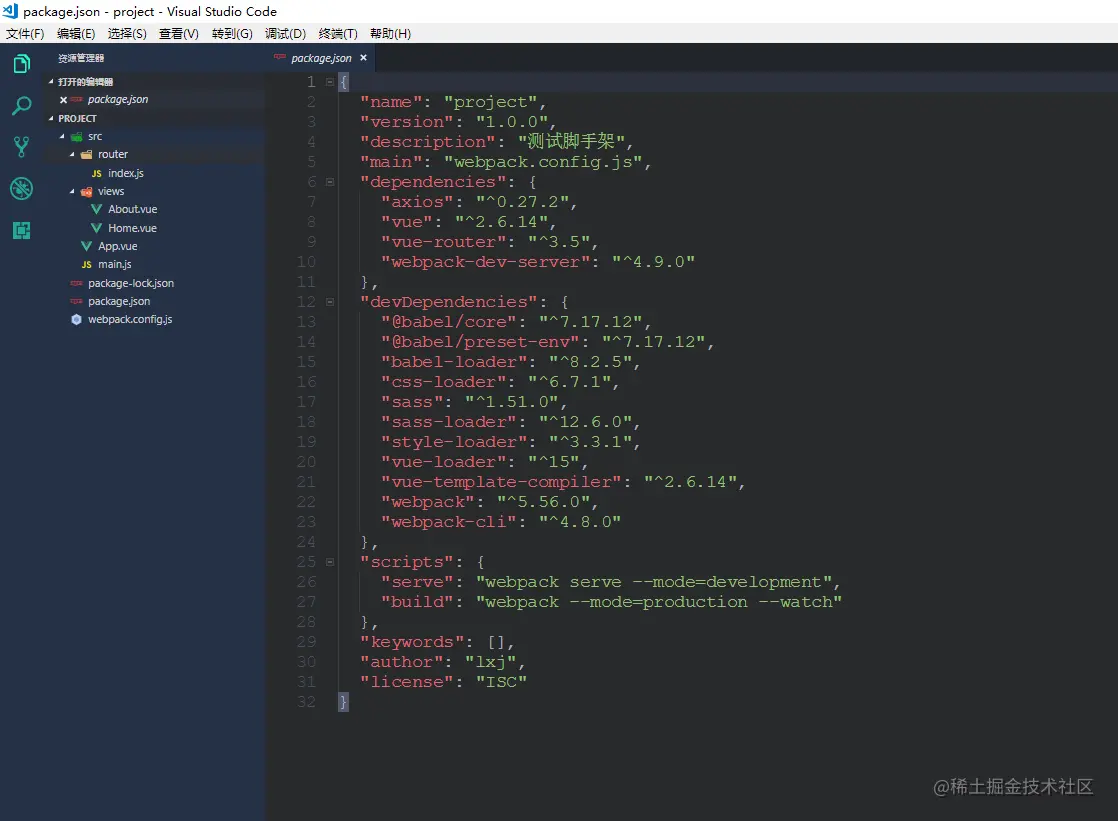Select package.json in the open editors list

[x=118, y=100]
